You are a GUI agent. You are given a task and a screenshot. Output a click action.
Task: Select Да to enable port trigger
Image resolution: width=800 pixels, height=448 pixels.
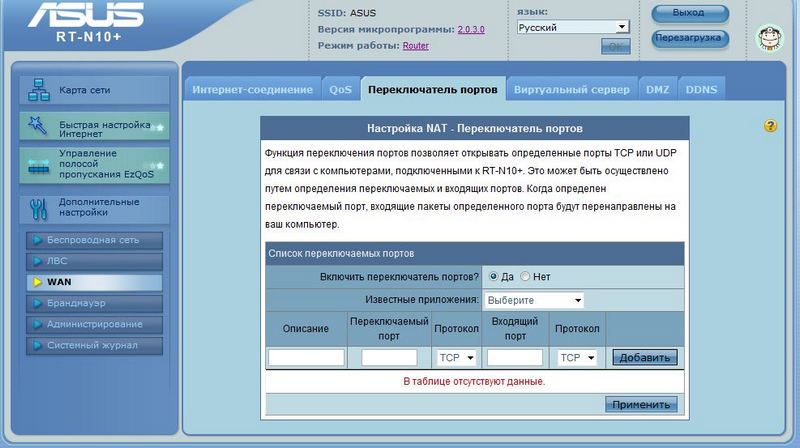(x=493, y=277)
